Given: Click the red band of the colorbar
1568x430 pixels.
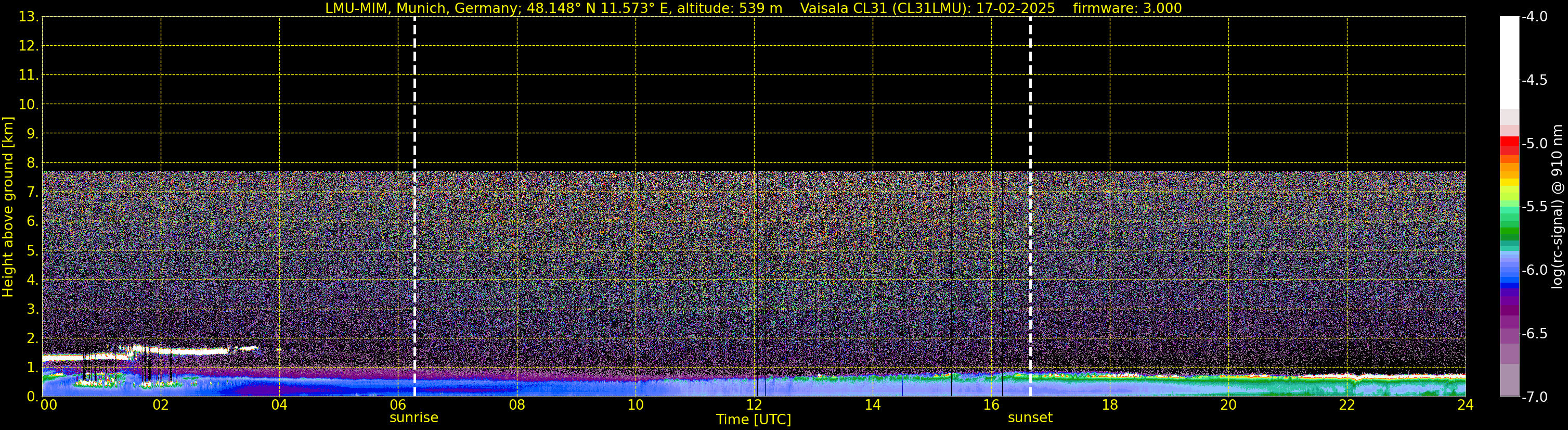Looking at the screenshot, I should click(1510, 142).
